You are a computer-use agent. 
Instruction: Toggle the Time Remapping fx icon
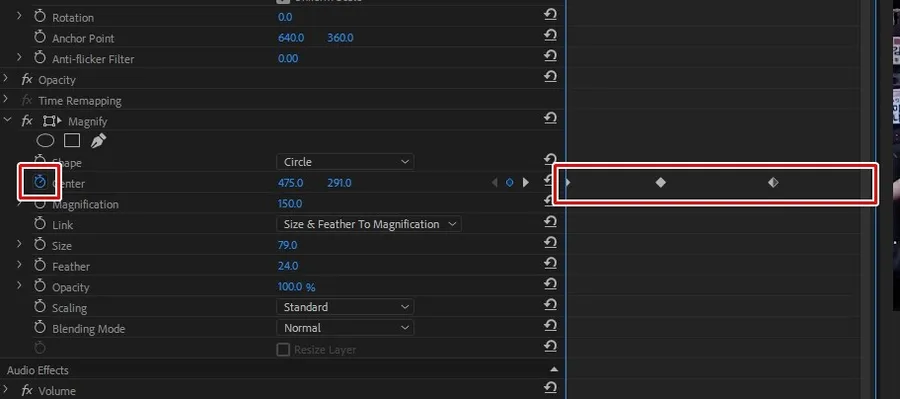tap(27, 100)
